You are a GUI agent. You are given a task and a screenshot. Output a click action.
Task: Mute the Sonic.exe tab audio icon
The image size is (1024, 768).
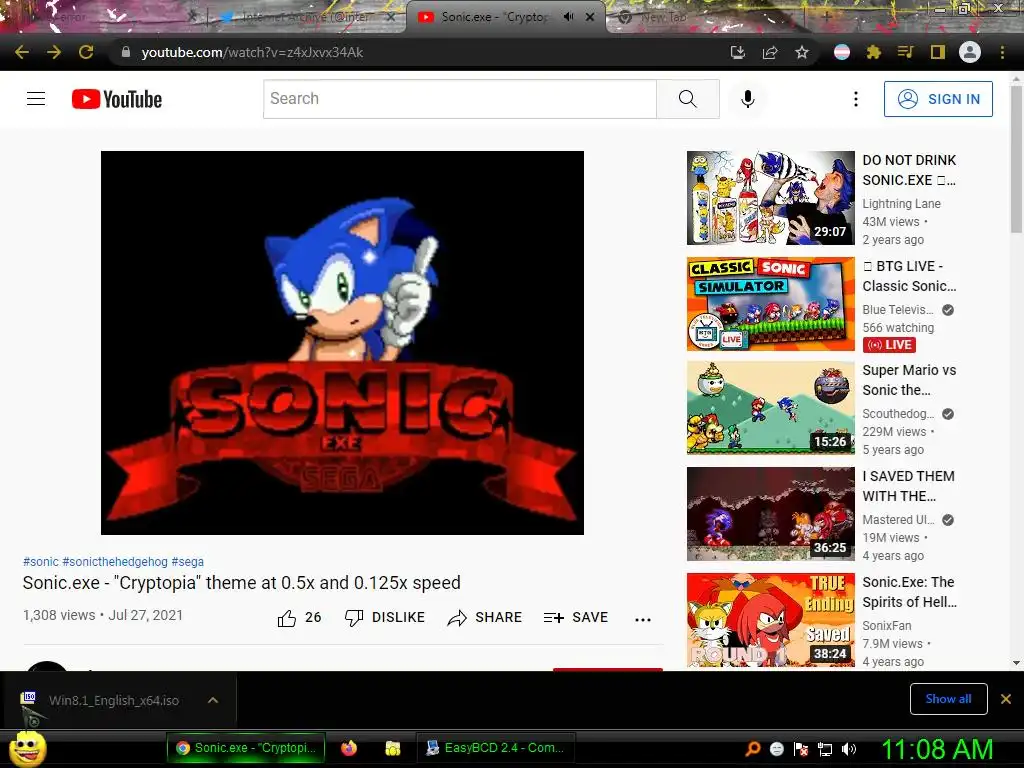pos(568,17)
